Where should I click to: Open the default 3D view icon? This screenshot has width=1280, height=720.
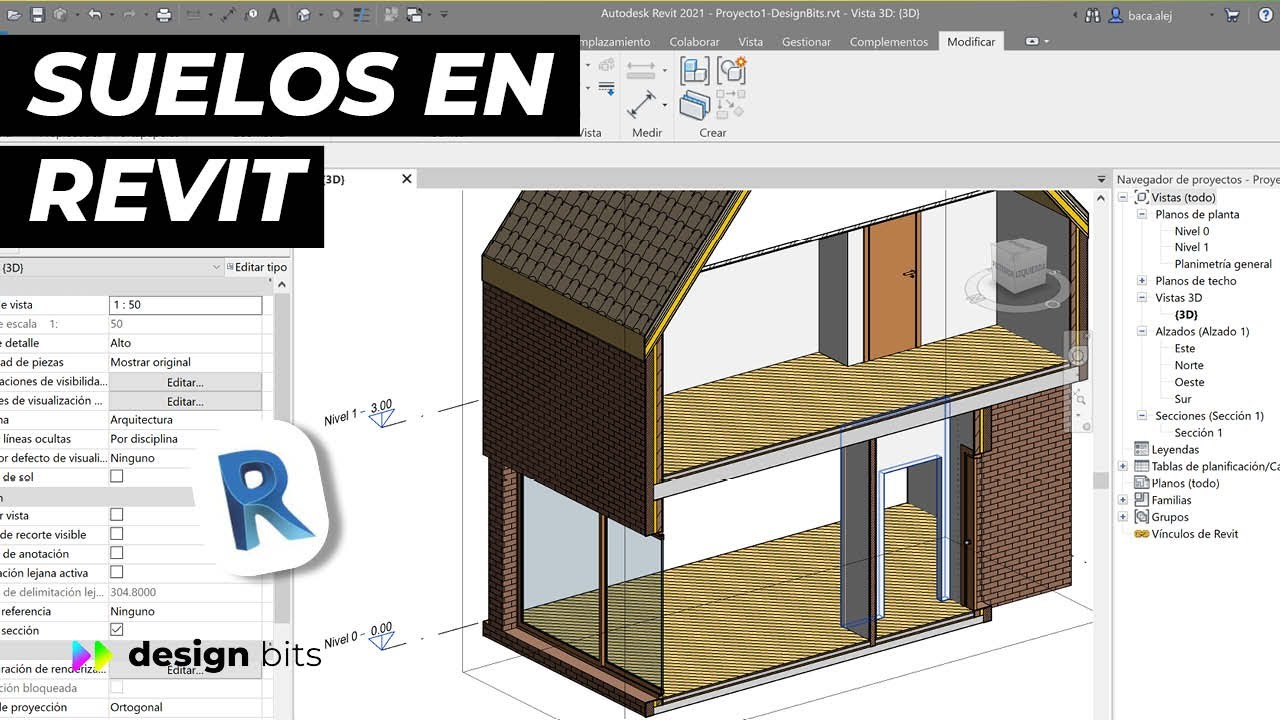point(303,15)
